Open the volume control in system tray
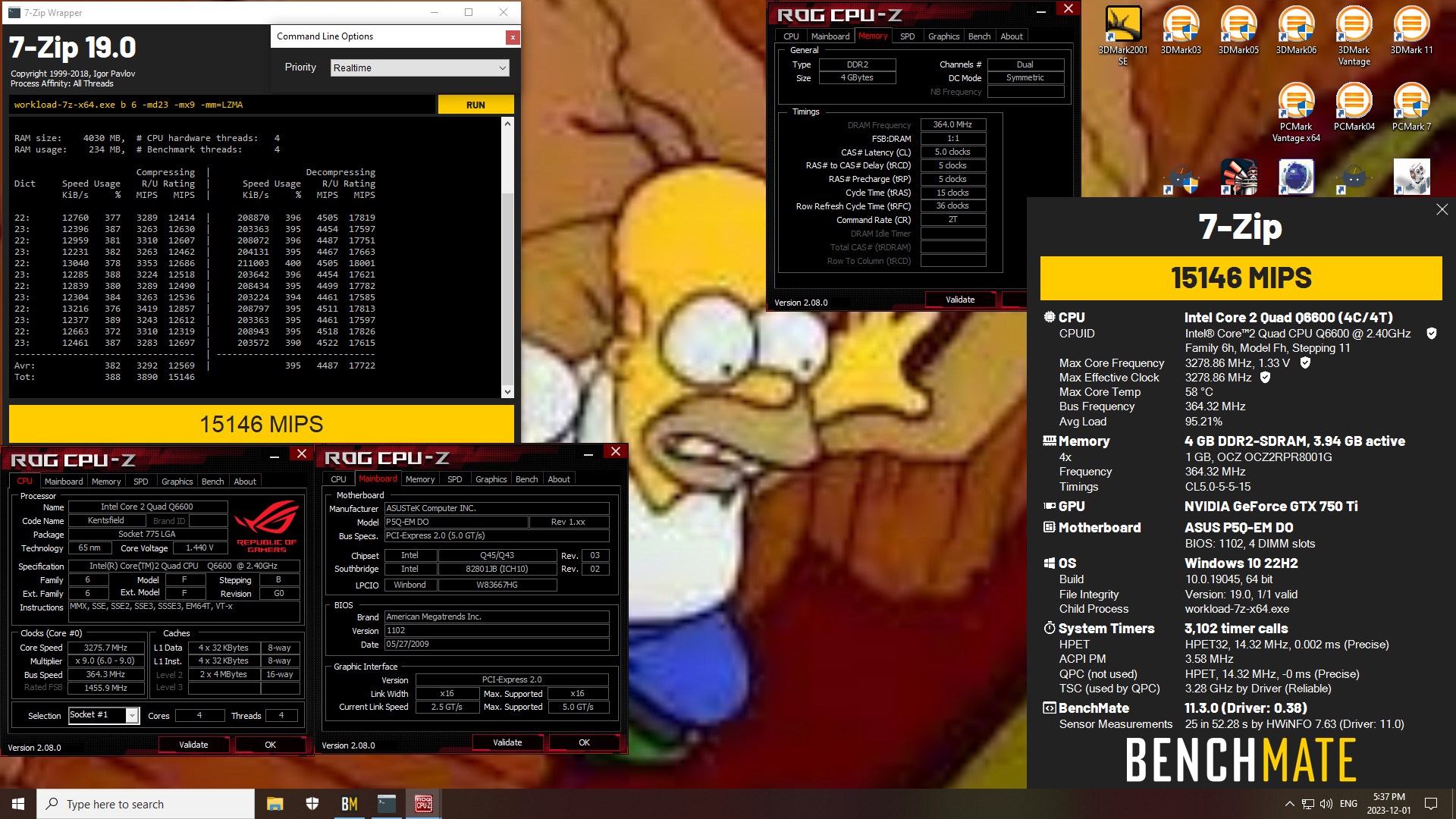 (1326, 804)
